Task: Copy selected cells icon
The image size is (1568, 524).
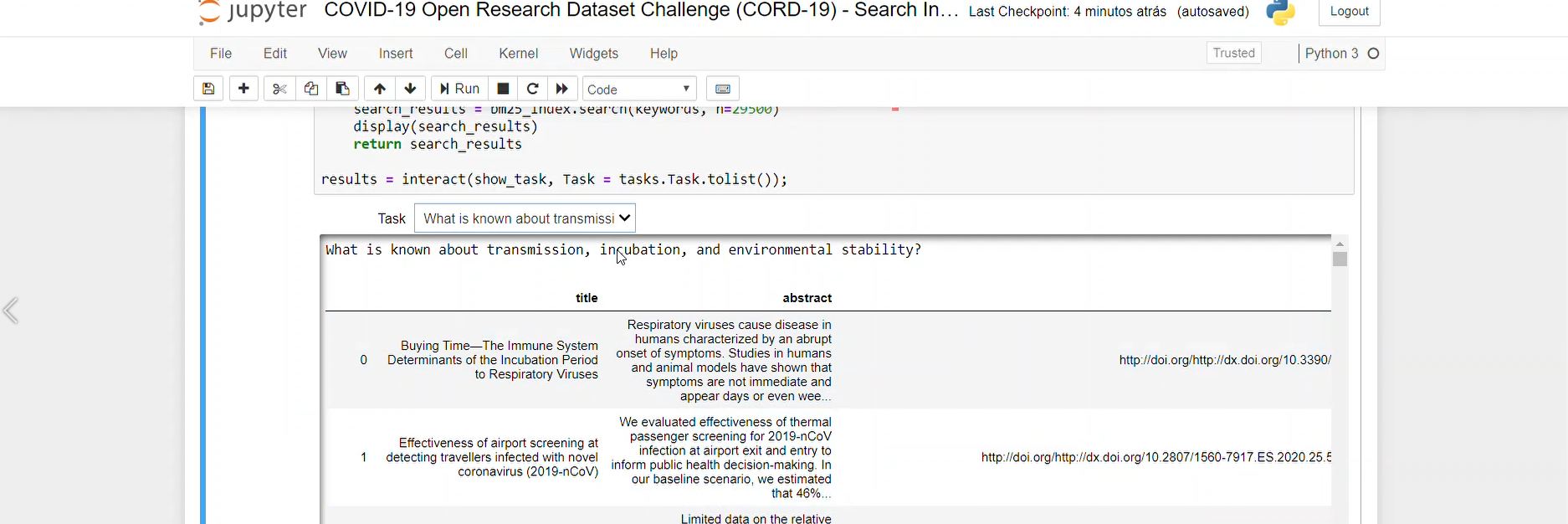Action: (x=311, y=89)
